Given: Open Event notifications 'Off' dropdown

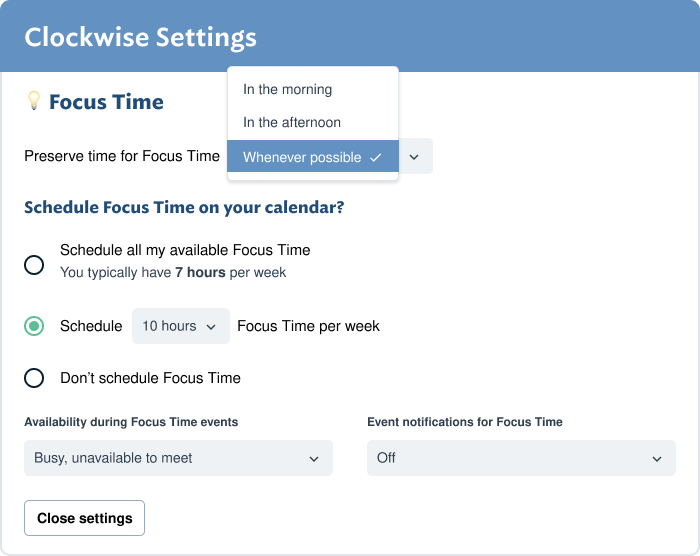Looking at the screenshot, I should 521,458.
